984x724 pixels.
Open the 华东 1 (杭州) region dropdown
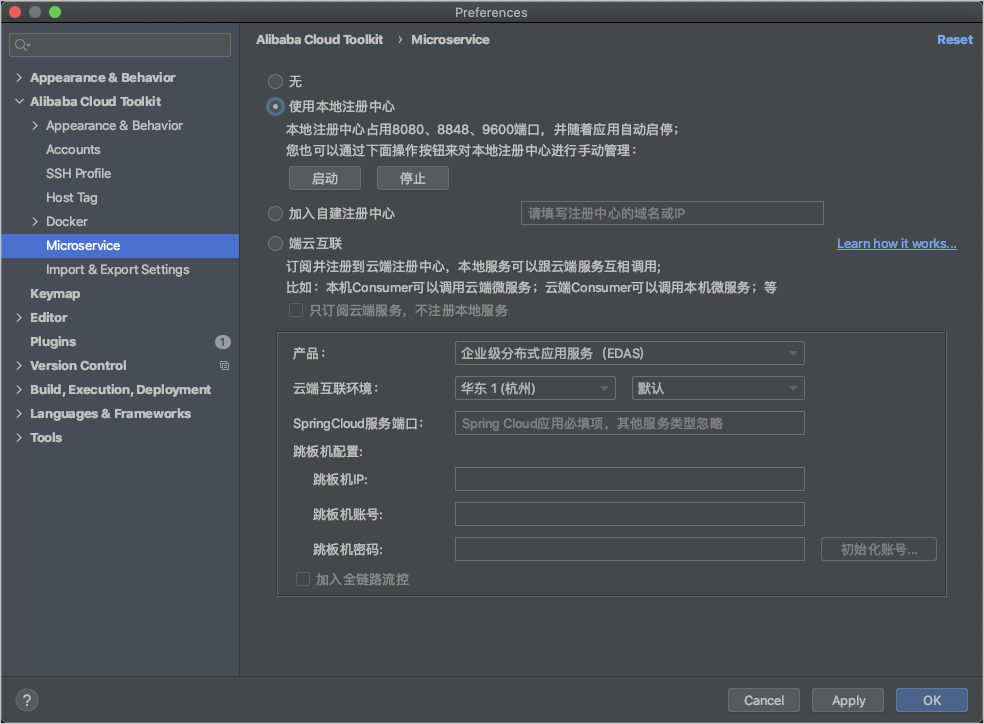pos(535,388)
